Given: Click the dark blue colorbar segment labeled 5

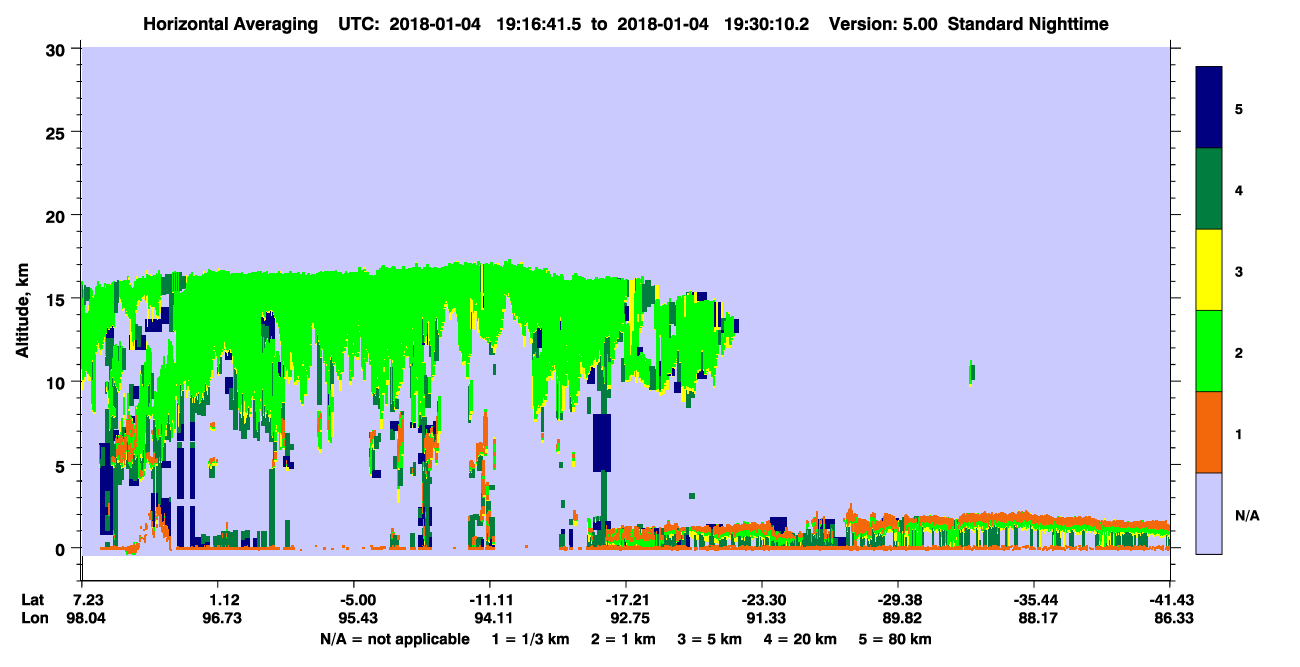Looking at the screenshot, I should point(1209,108).
